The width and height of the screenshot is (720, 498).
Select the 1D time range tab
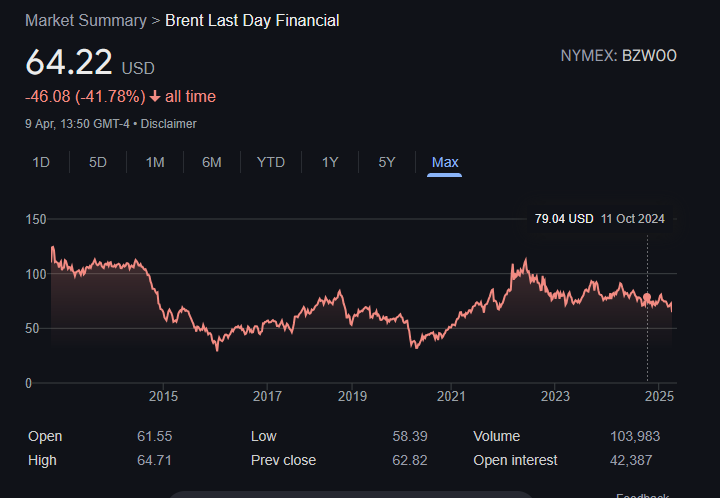[x=41, y=162]
